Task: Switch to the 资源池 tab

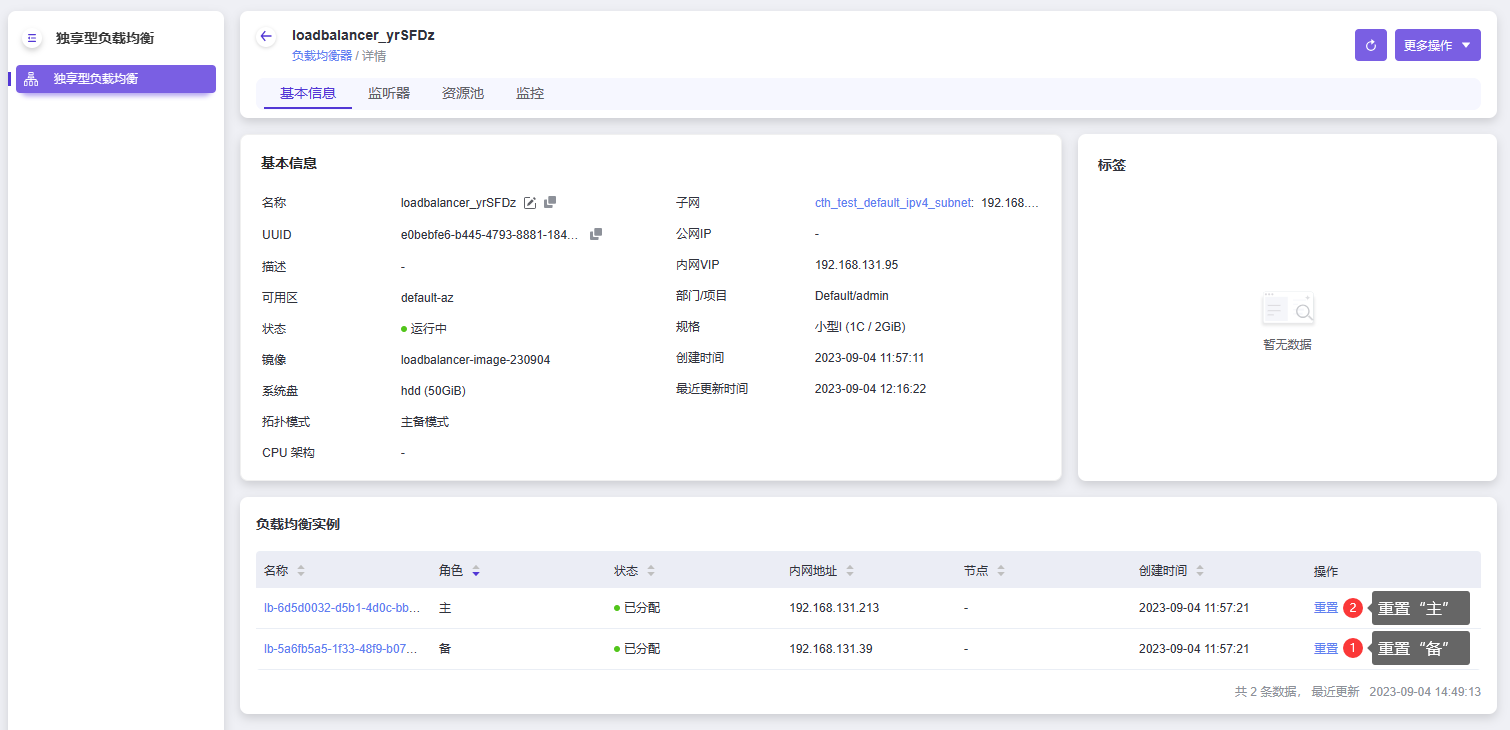Action: point(463,93)
